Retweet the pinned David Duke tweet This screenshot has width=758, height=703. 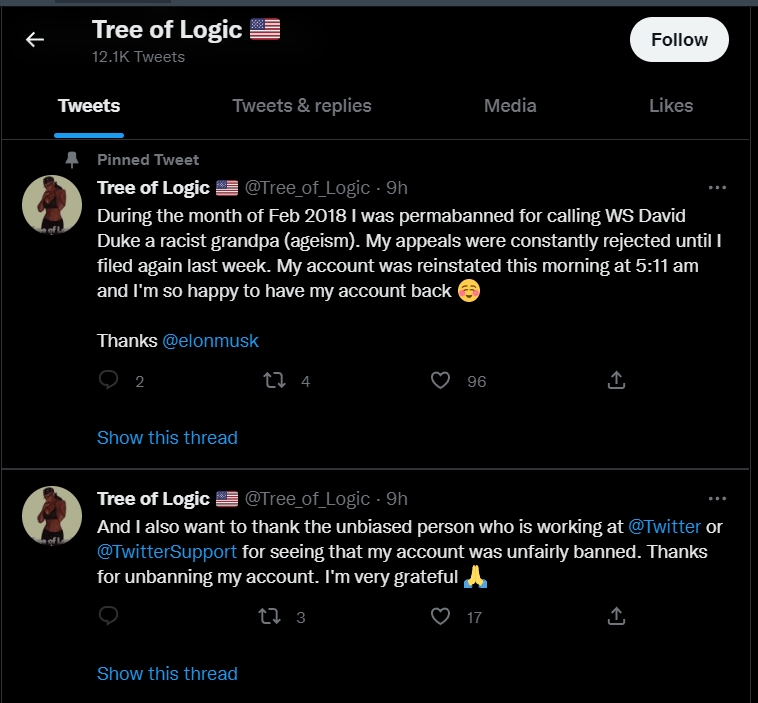(x=274, y=381)
